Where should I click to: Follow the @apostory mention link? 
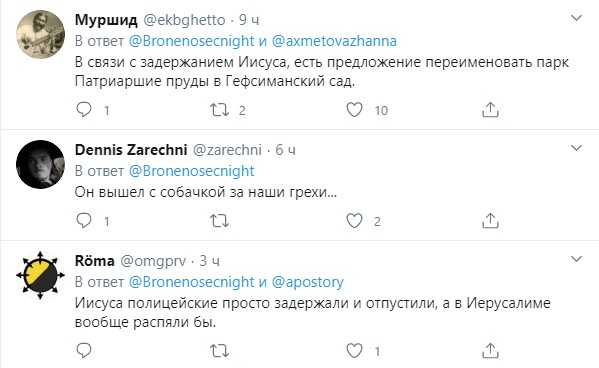point(308,282)
